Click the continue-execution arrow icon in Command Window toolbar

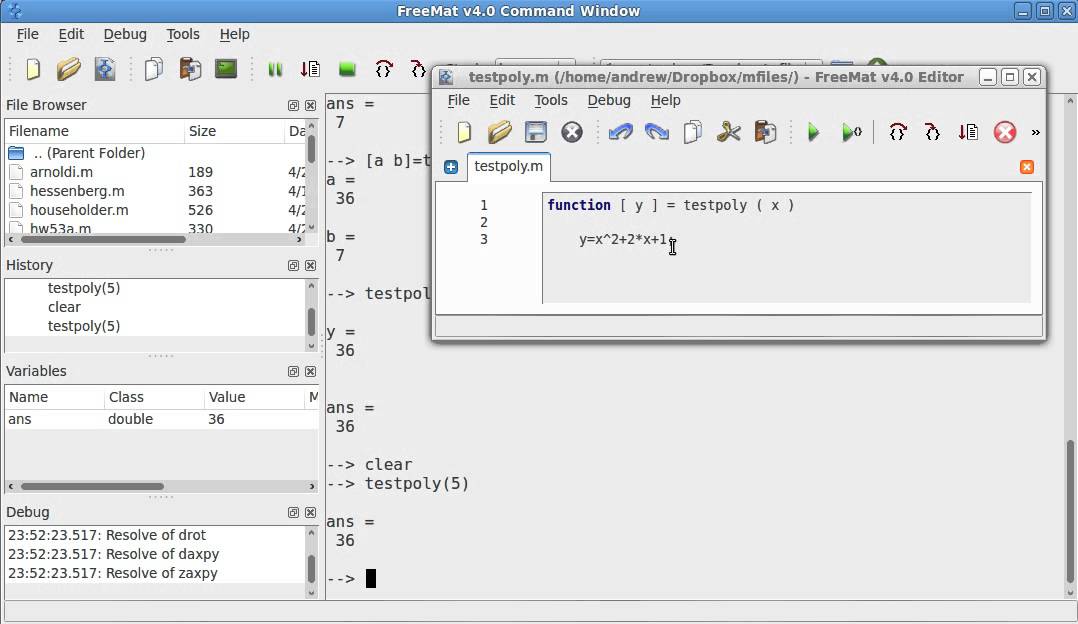coord(311,69)
